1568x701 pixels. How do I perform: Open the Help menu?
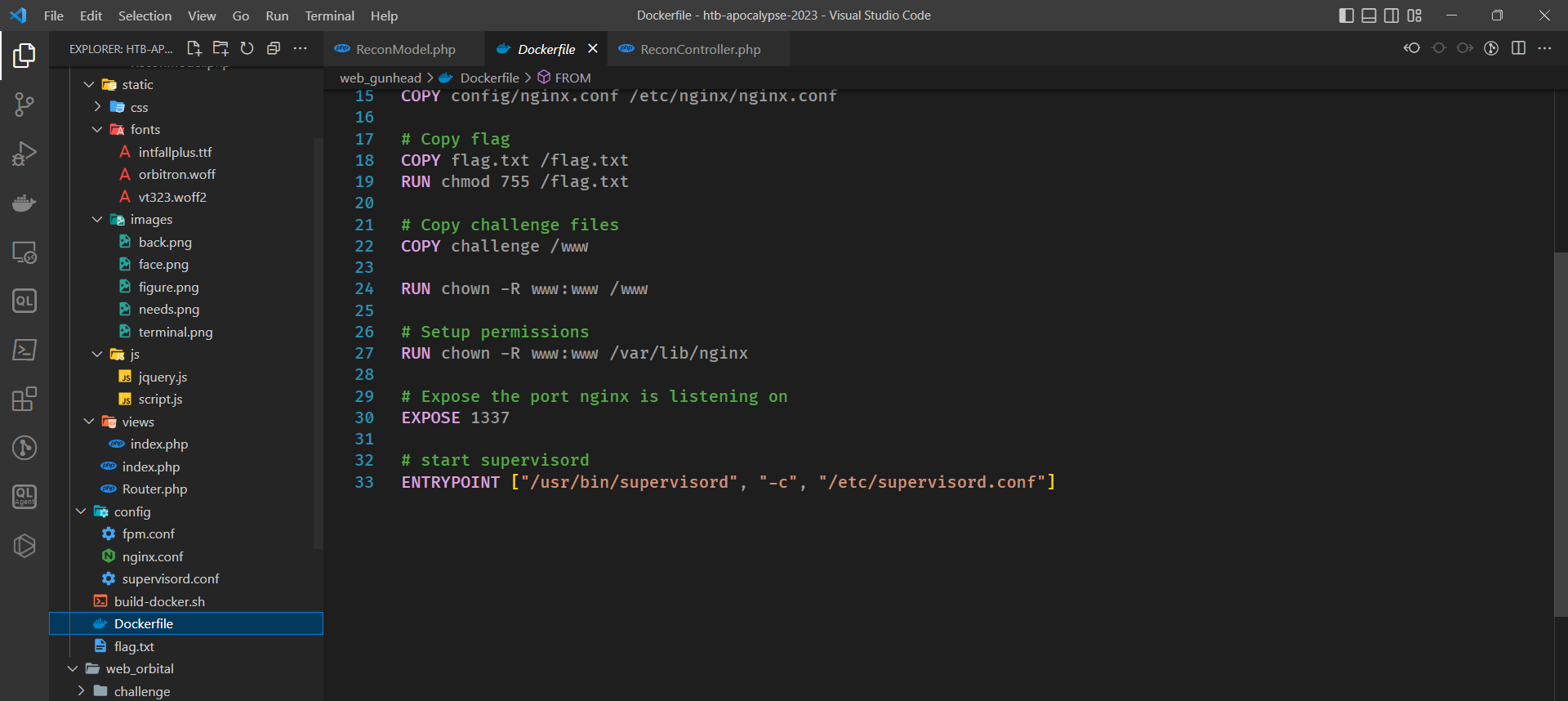(x=384, y=16)
